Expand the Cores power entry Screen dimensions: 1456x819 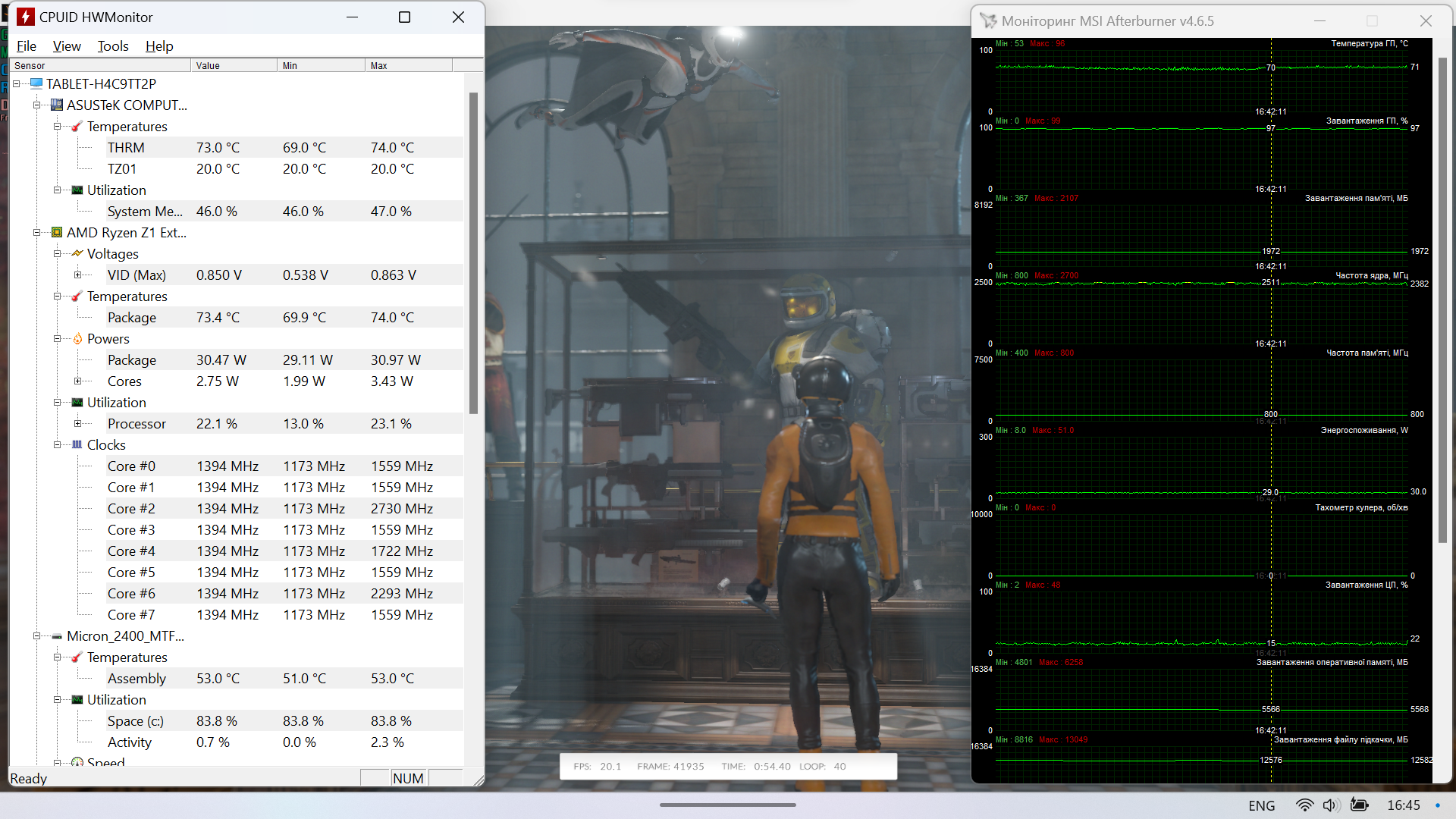[77, 381]
